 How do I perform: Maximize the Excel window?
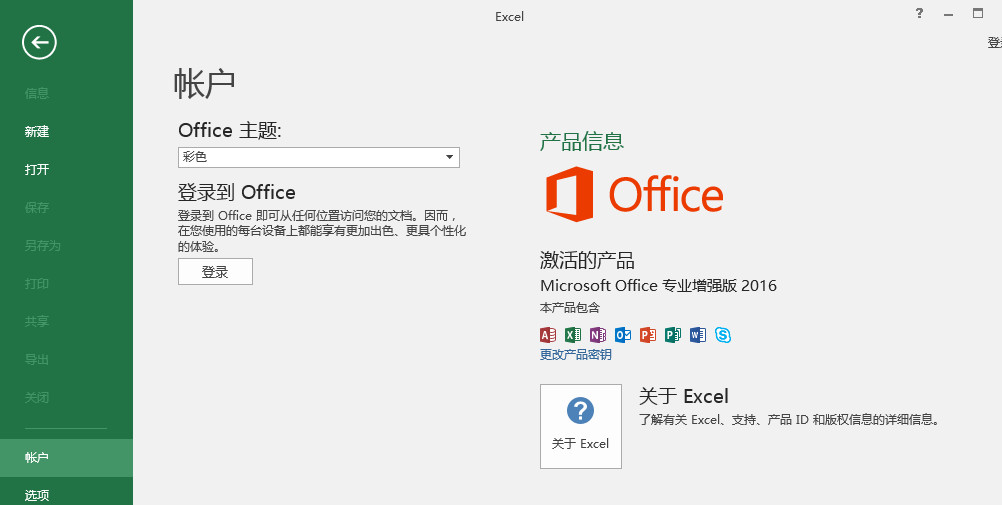[x=978, y=13]
